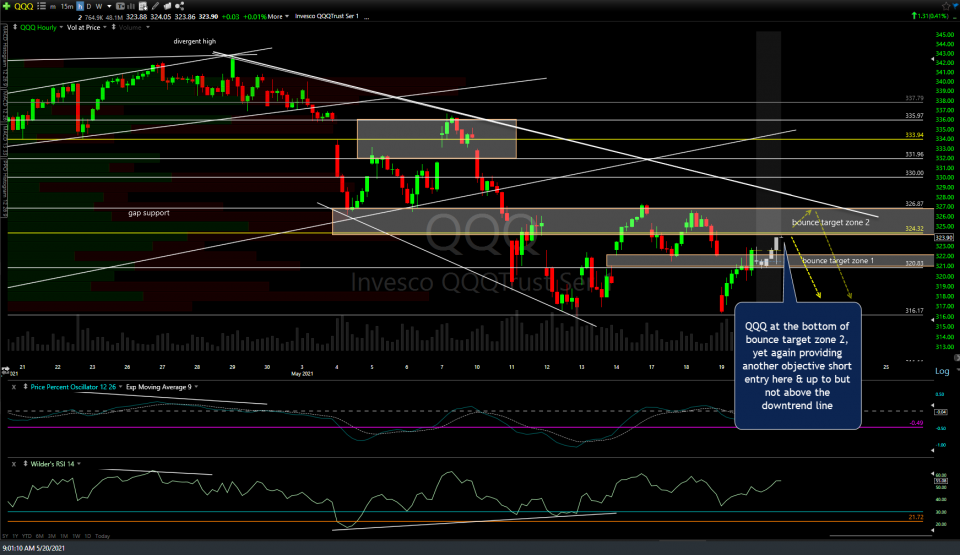Click the 324.32 yellow price level label
Viewport: 960px width, 555px height.
coord(914,228)
